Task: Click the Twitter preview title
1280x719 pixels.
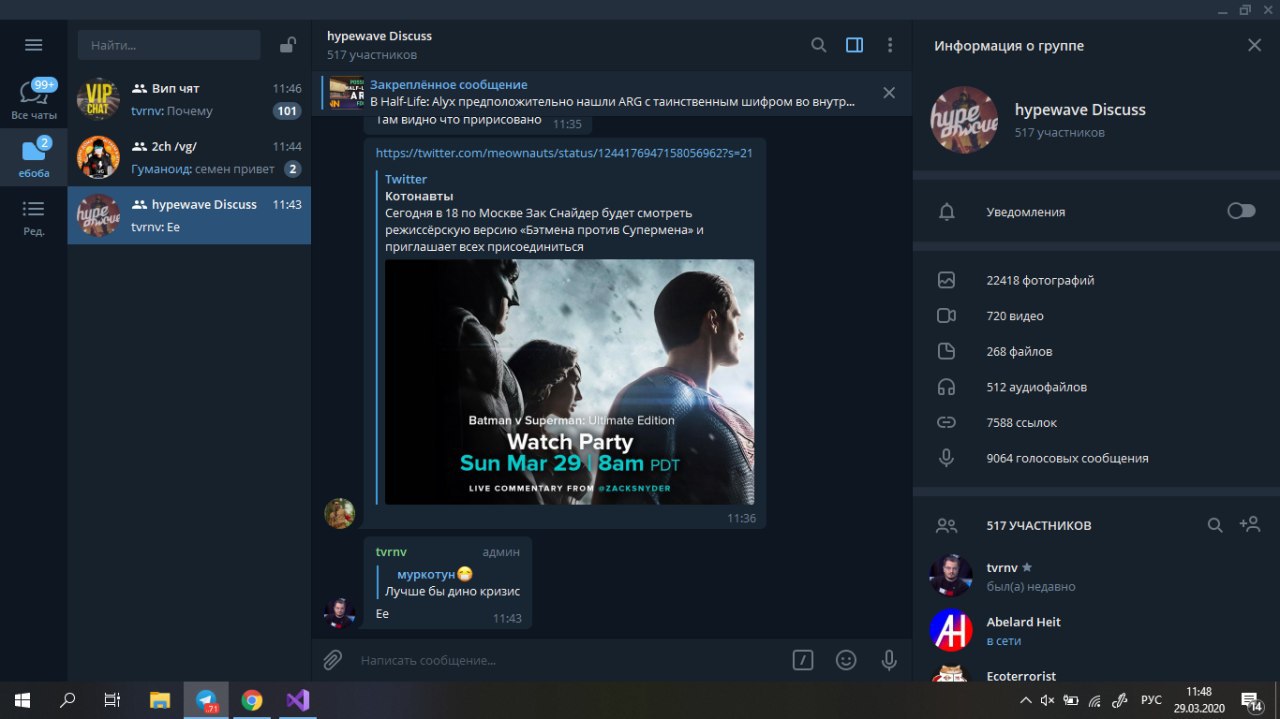Action: (x=406, y=179)
